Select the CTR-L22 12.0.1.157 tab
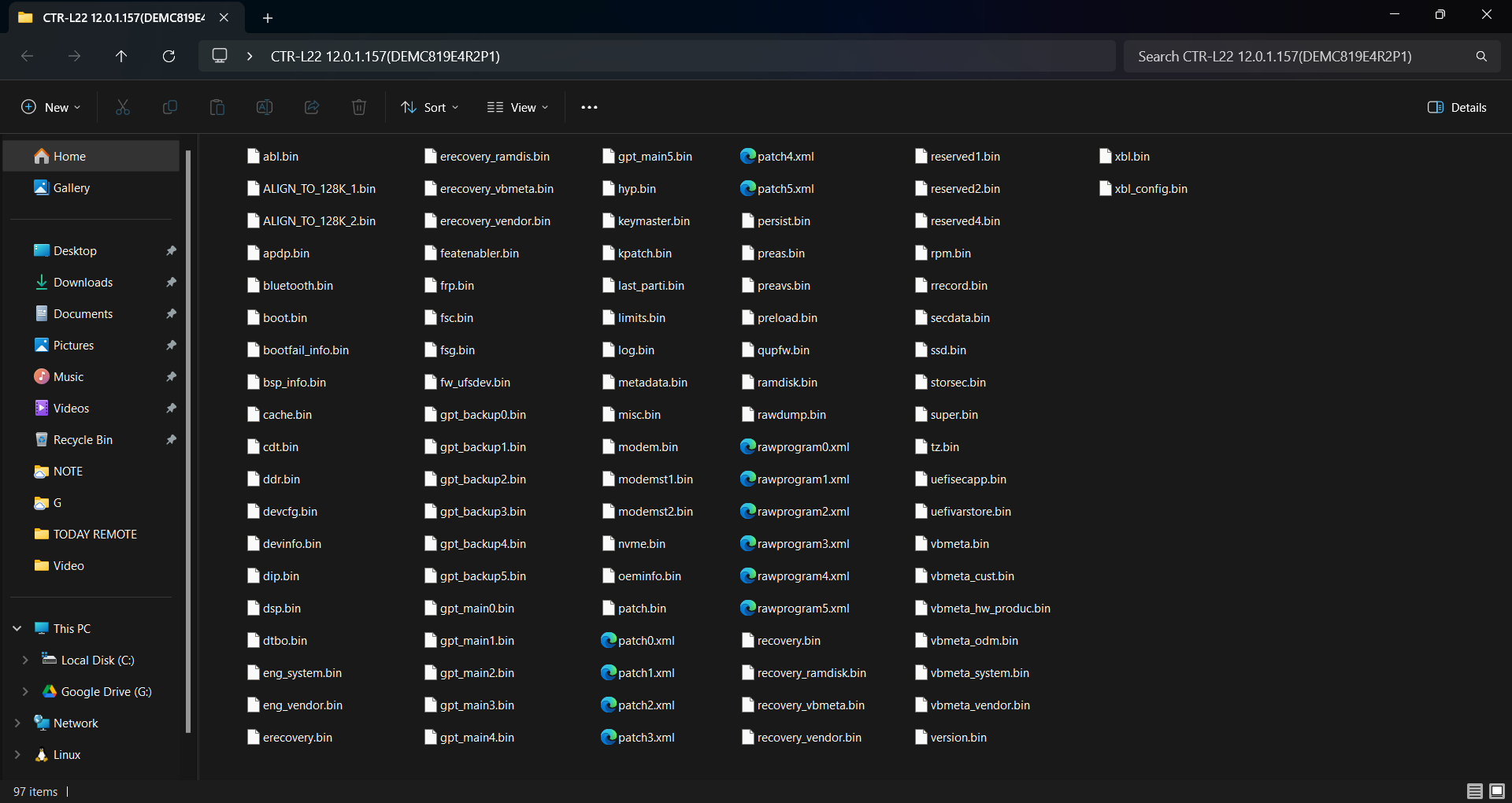Screen dimensions: 1512x803 (x=123, y=17)
